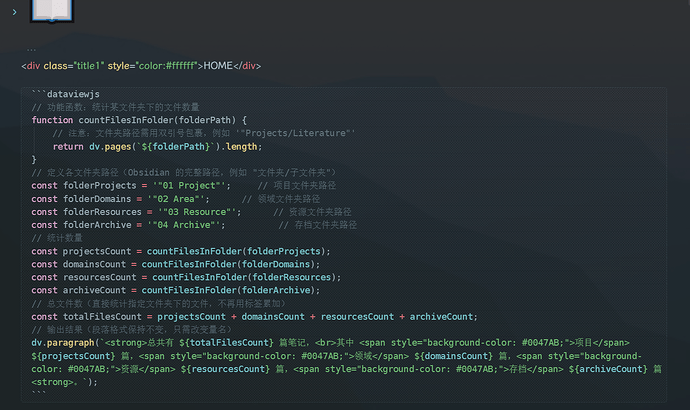Click the ${projectsCount} placeholder text
The height and width of the screenshot is (410, 690).
tap(73, 356)
